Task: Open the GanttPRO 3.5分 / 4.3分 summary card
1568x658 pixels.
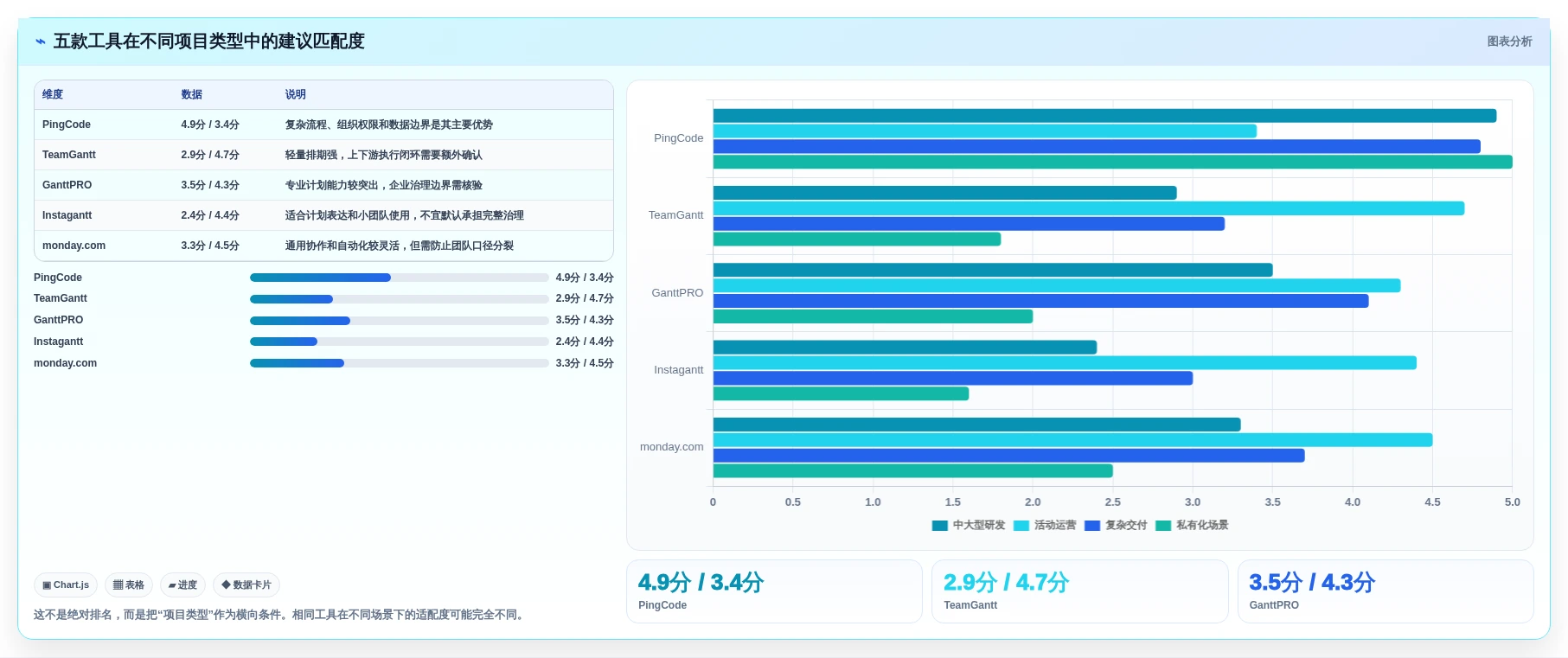Action: click(x=1386, y=591)
